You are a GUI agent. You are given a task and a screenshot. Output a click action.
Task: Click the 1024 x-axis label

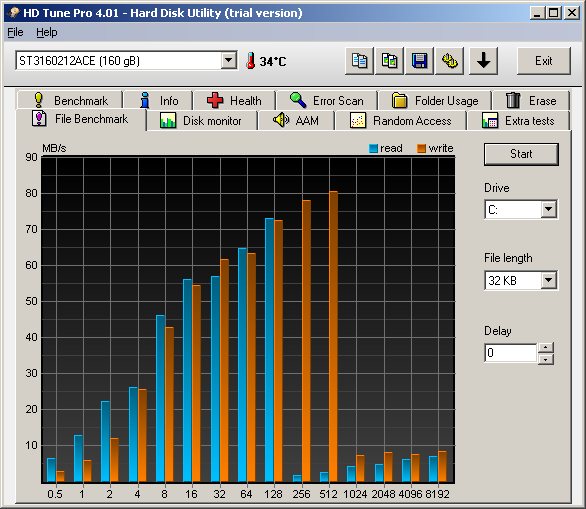click(x=355, y=494)
